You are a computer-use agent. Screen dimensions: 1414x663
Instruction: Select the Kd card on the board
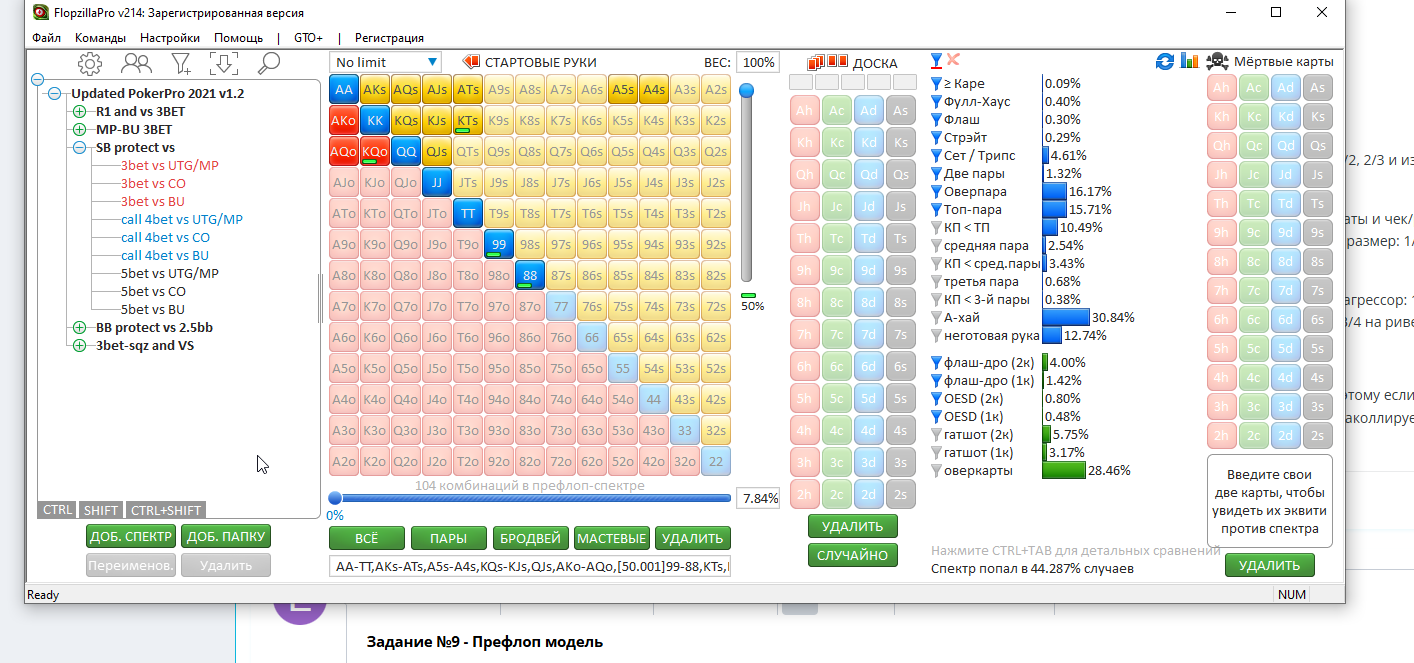pyautogui.click(x=869, y=142)
